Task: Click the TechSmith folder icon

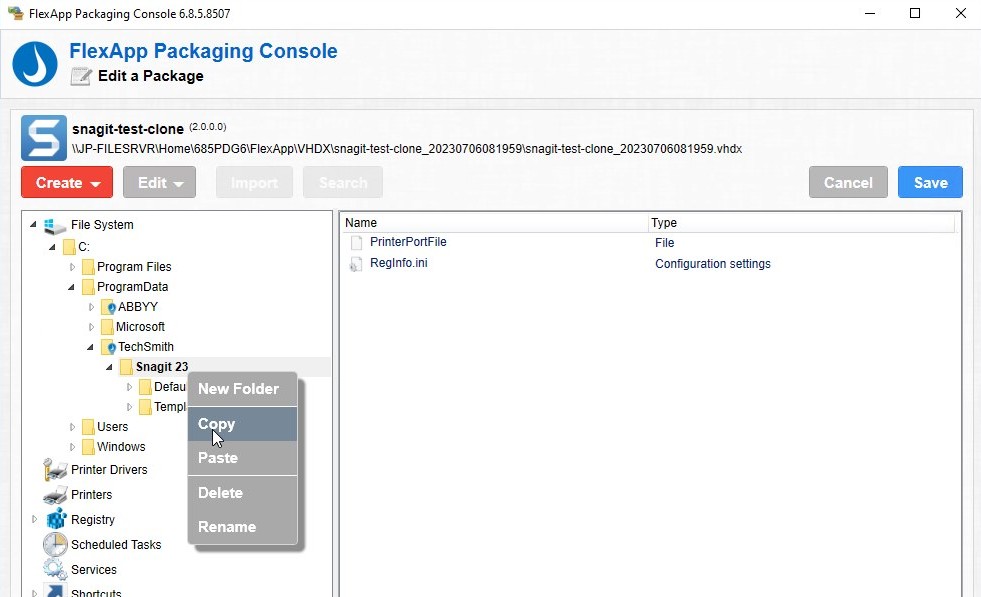Action: 108,347
